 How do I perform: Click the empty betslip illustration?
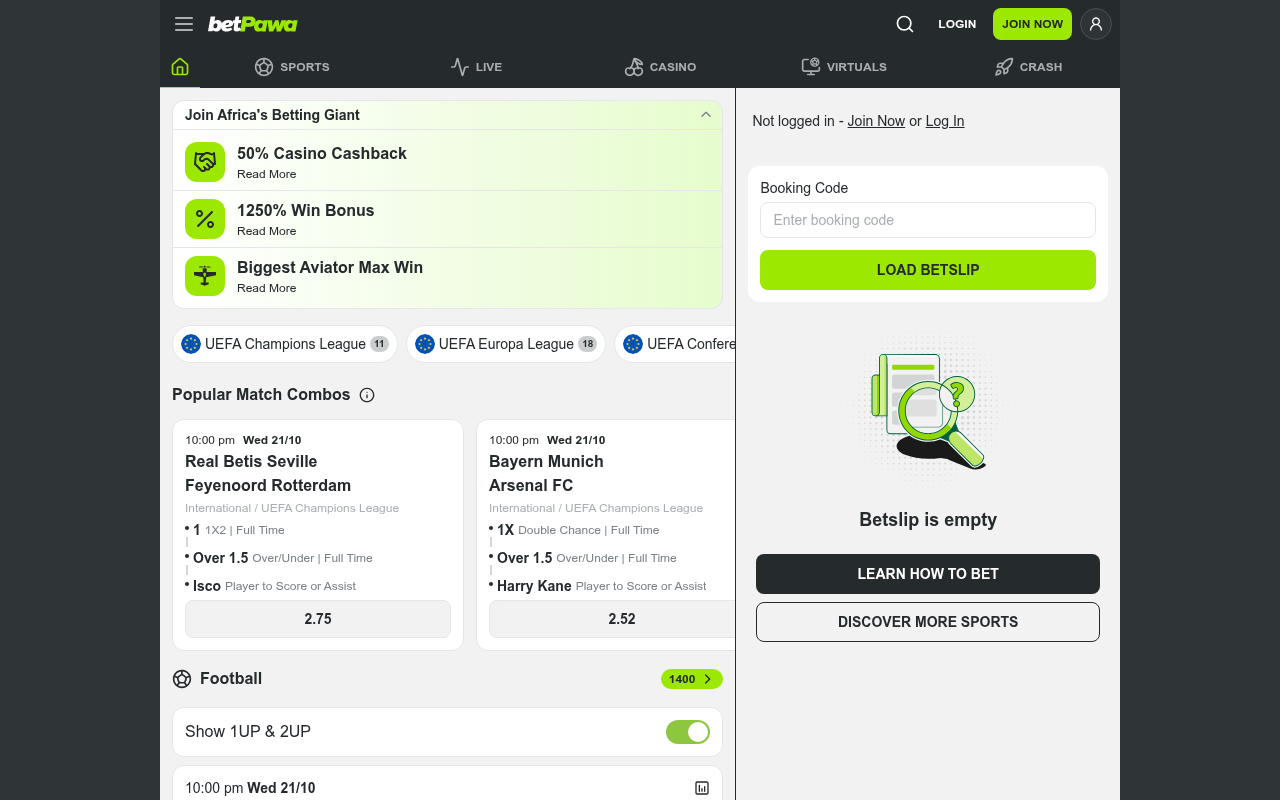coord(927,410)
